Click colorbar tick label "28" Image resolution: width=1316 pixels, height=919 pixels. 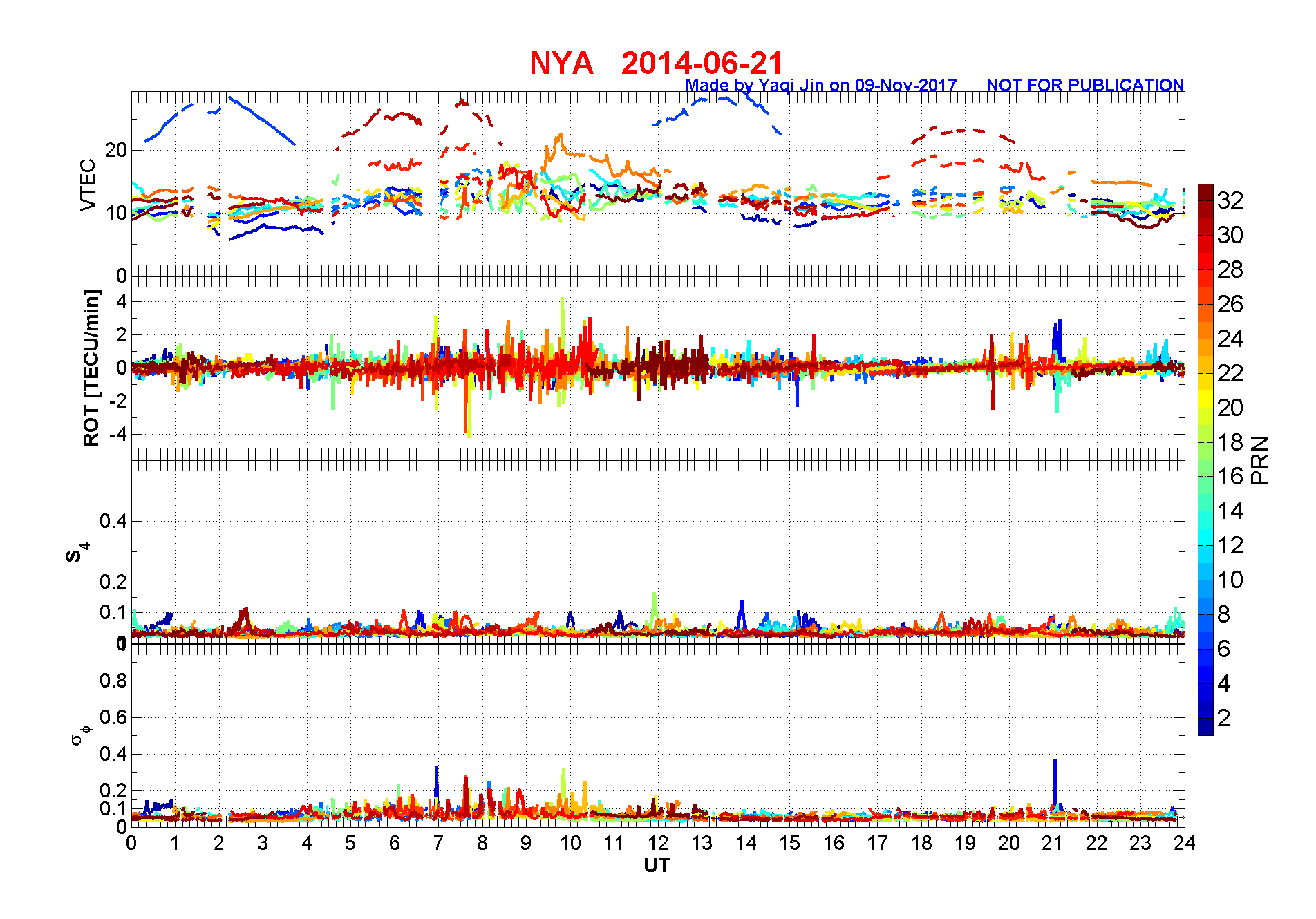tap(1230, 269)
